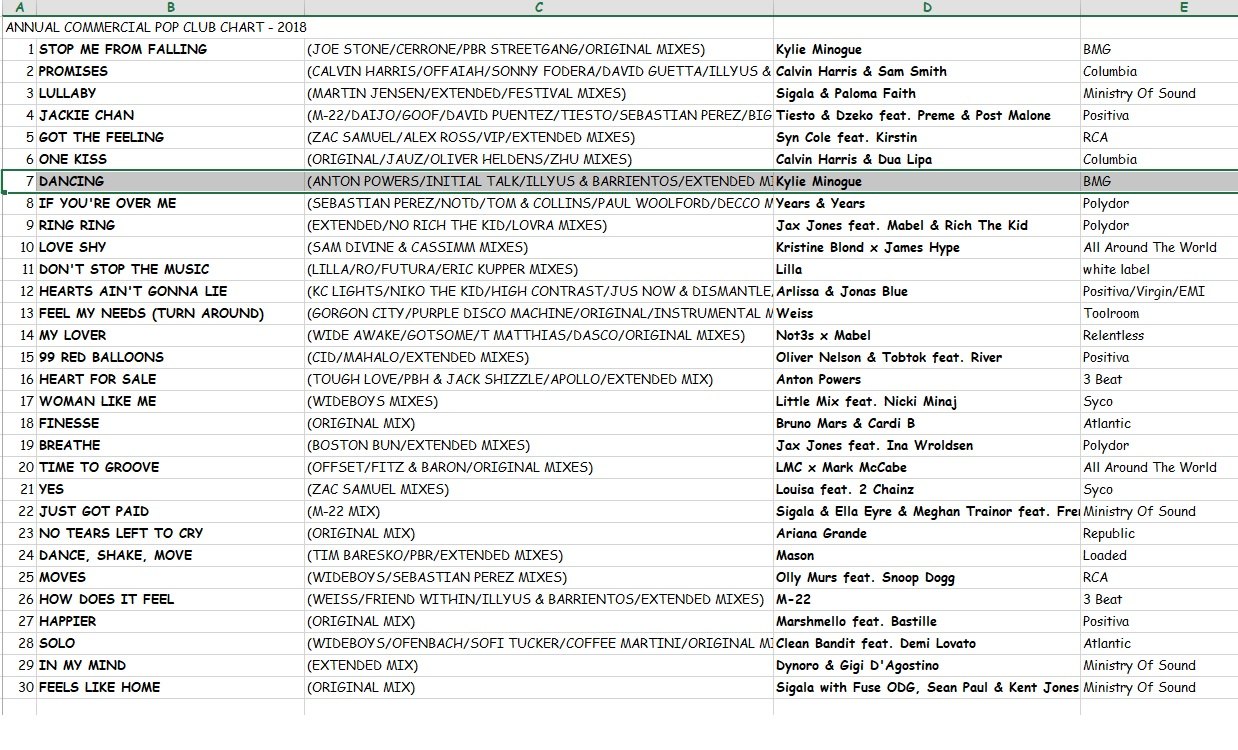1238x750 pixels.
Task: Click the 'Republic' label cell
Action: point(1159,533)
